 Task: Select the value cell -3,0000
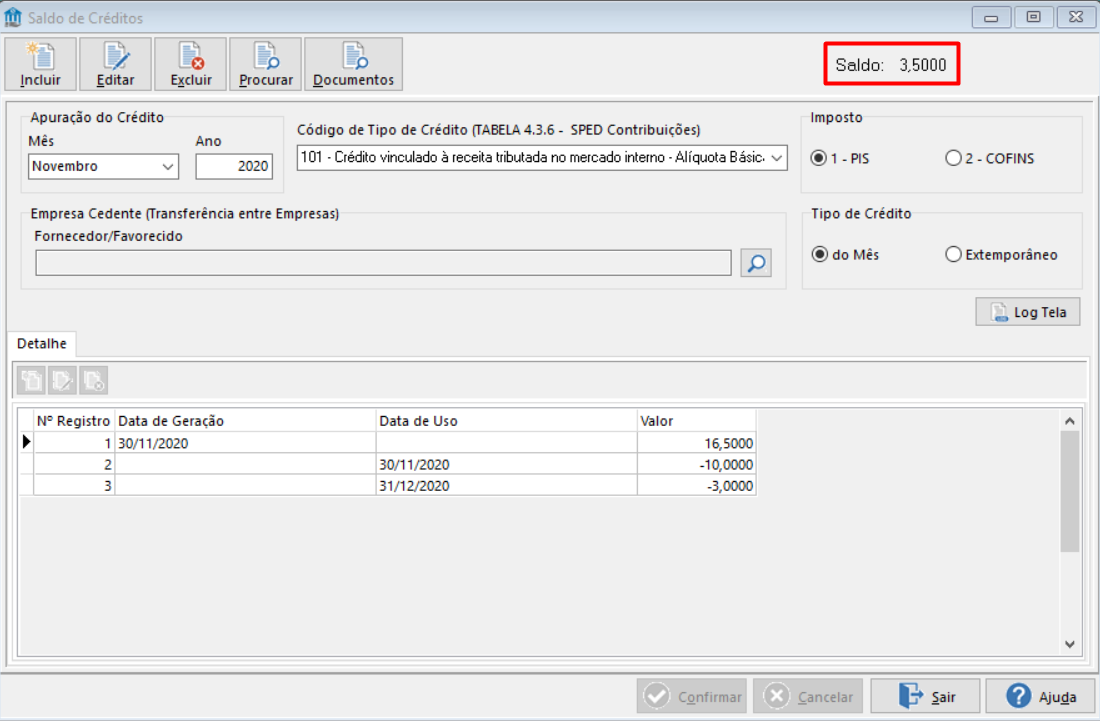tap(697, 485)
